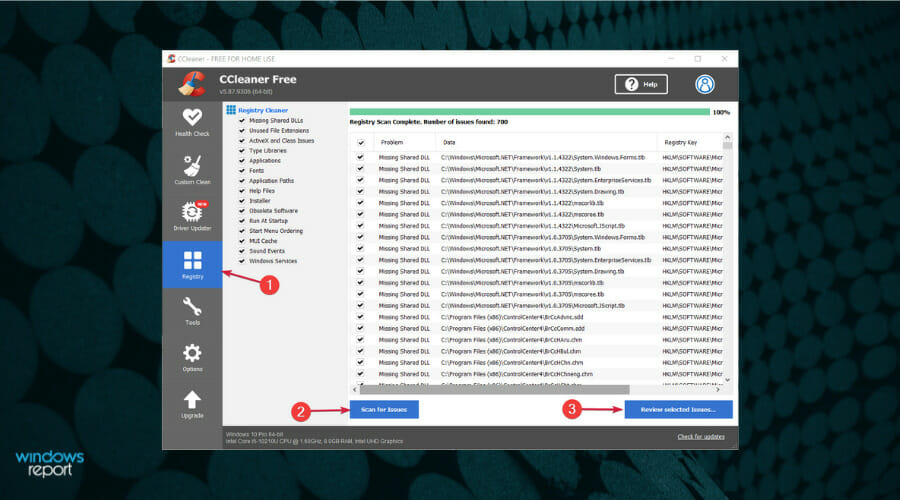Uncheck Unused File Extensions option

pyautogui.click(x=242, y=130)
